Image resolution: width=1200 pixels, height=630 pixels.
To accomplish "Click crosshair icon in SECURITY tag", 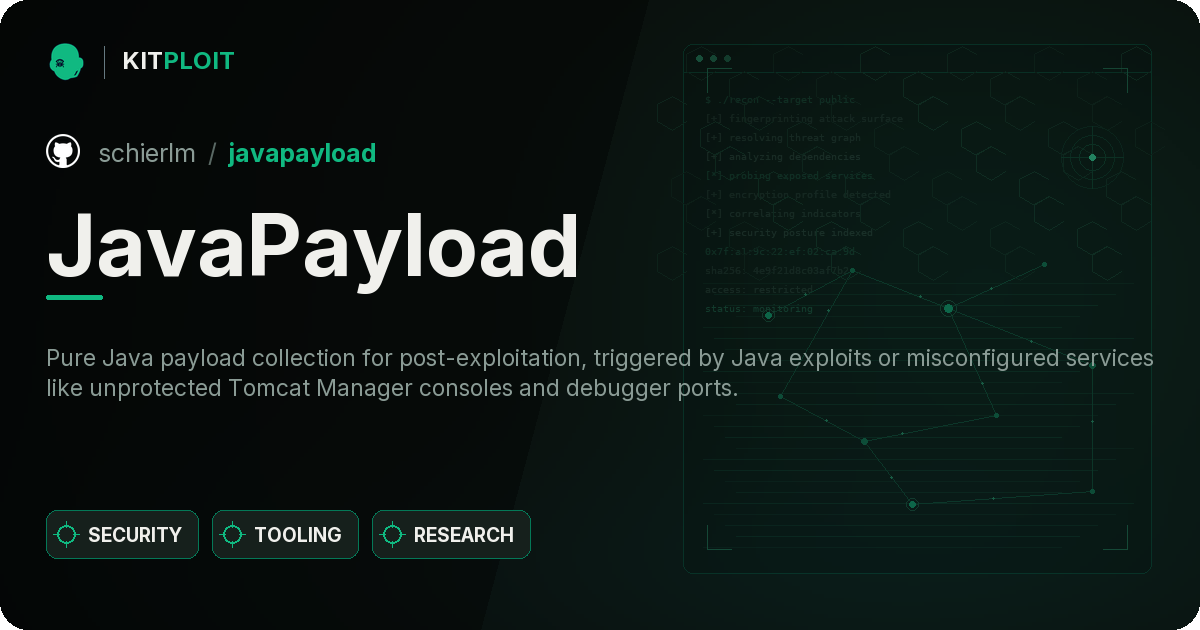I will click(x=67, y=535).
